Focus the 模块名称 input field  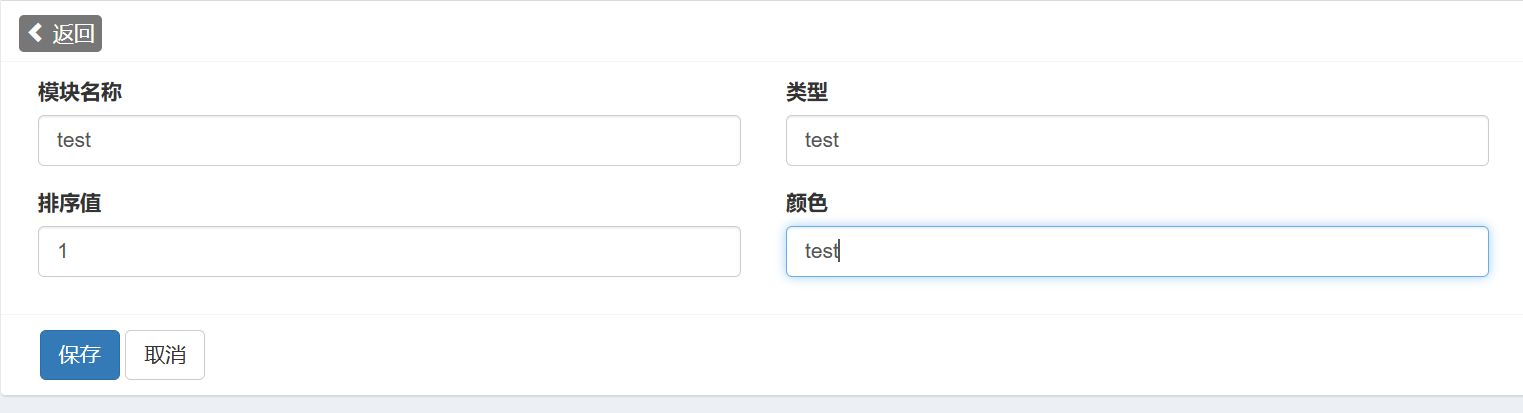(389, 140)
